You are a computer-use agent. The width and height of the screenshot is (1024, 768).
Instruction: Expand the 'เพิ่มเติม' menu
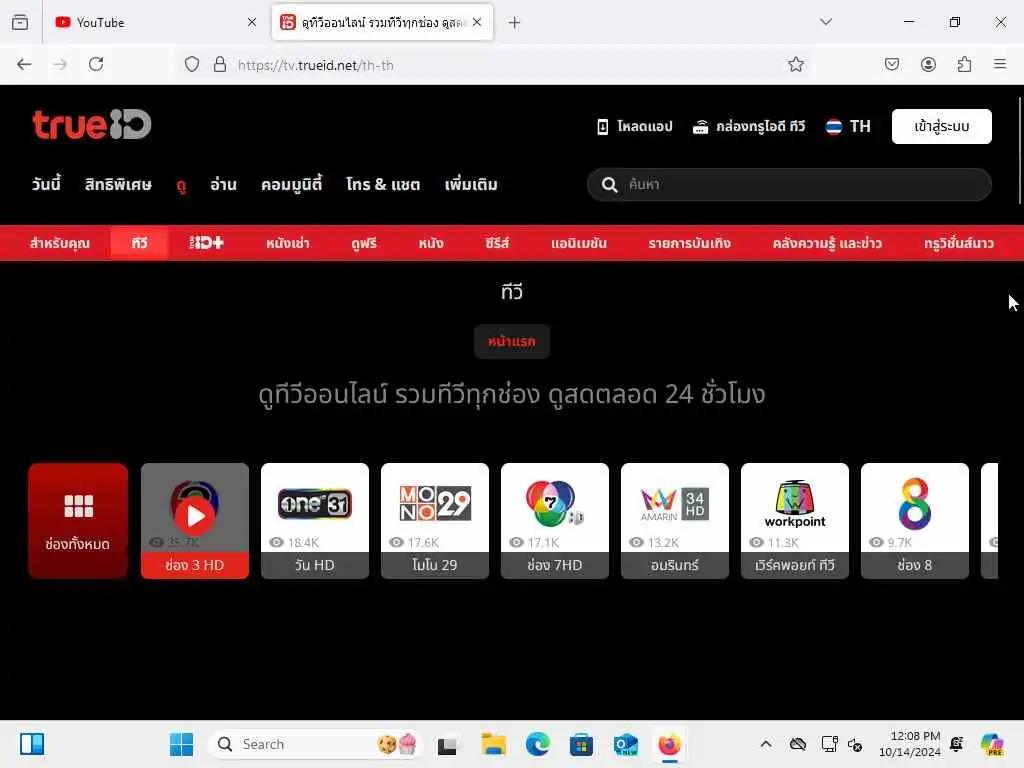point(471,184)
